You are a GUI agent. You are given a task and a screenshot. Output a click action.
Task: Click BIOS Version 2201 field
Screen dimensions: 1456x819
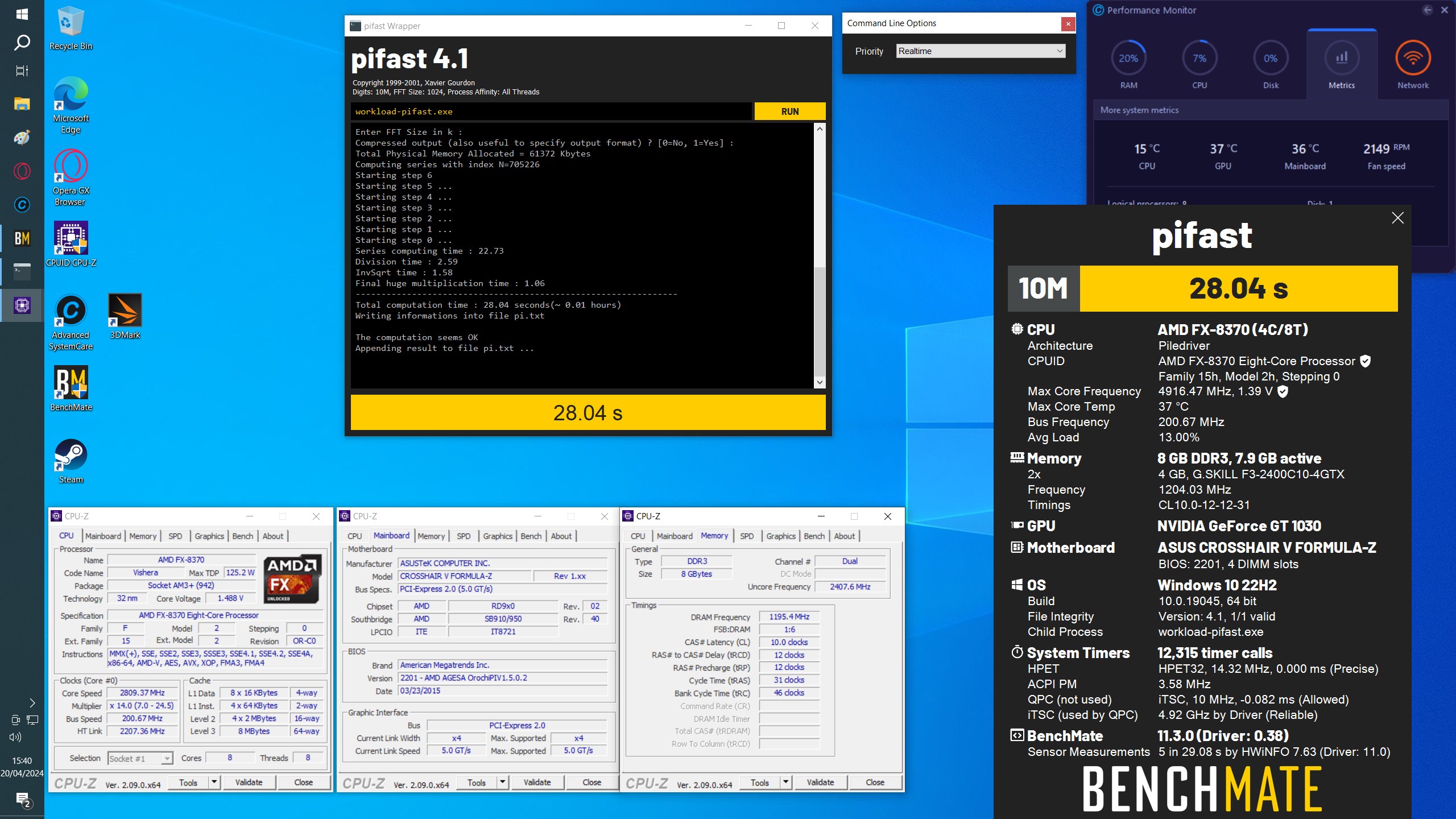[x=503, y=677]
